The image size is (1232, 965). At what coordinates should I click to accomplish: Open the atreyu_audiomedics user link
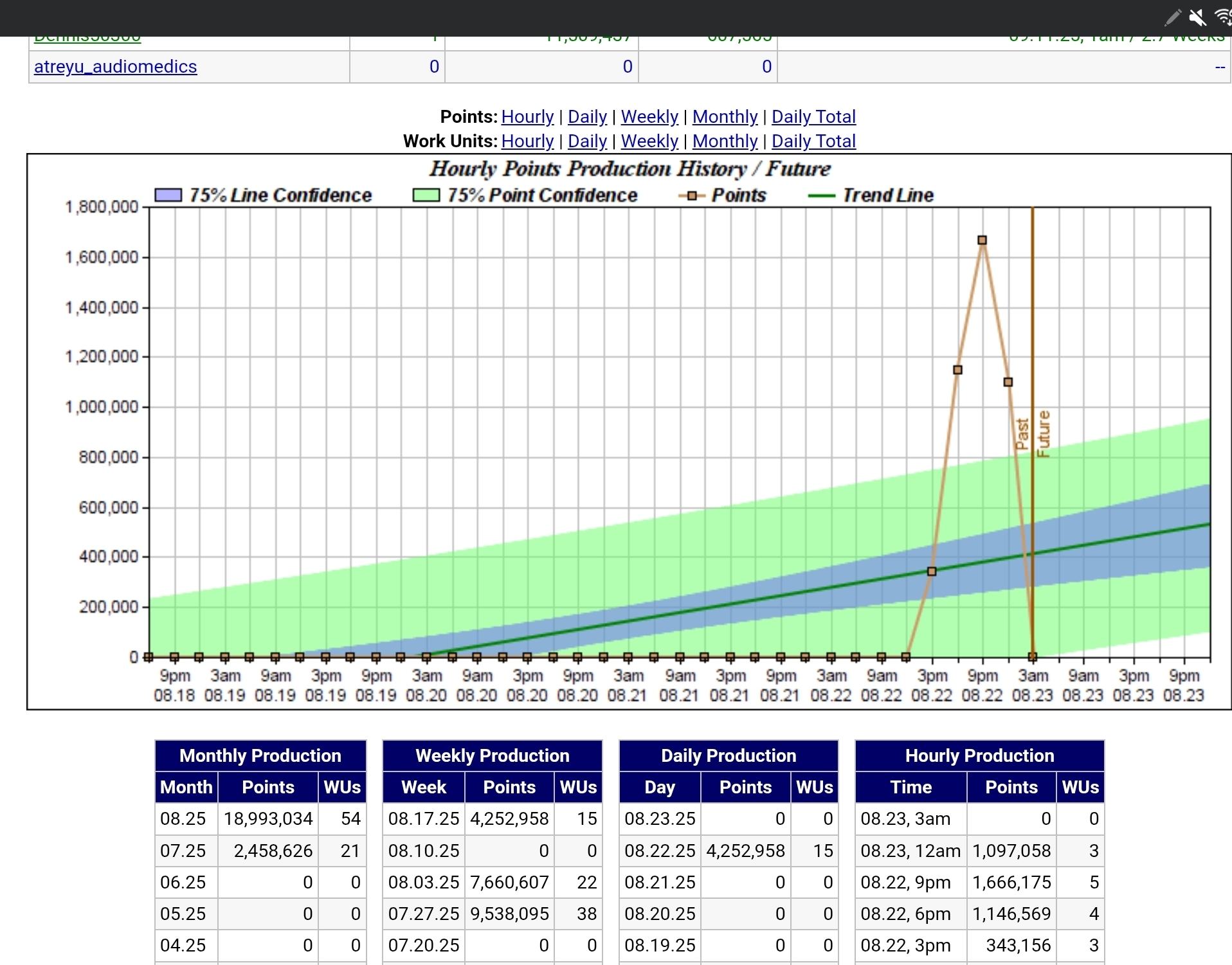pos(115,66)
